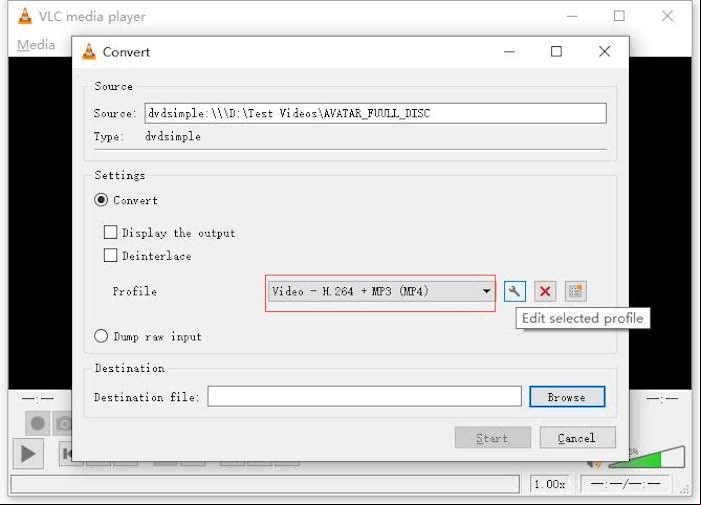Enable the Deinterlace checkbox
701x505 pixels.
[x=110, y=255]
